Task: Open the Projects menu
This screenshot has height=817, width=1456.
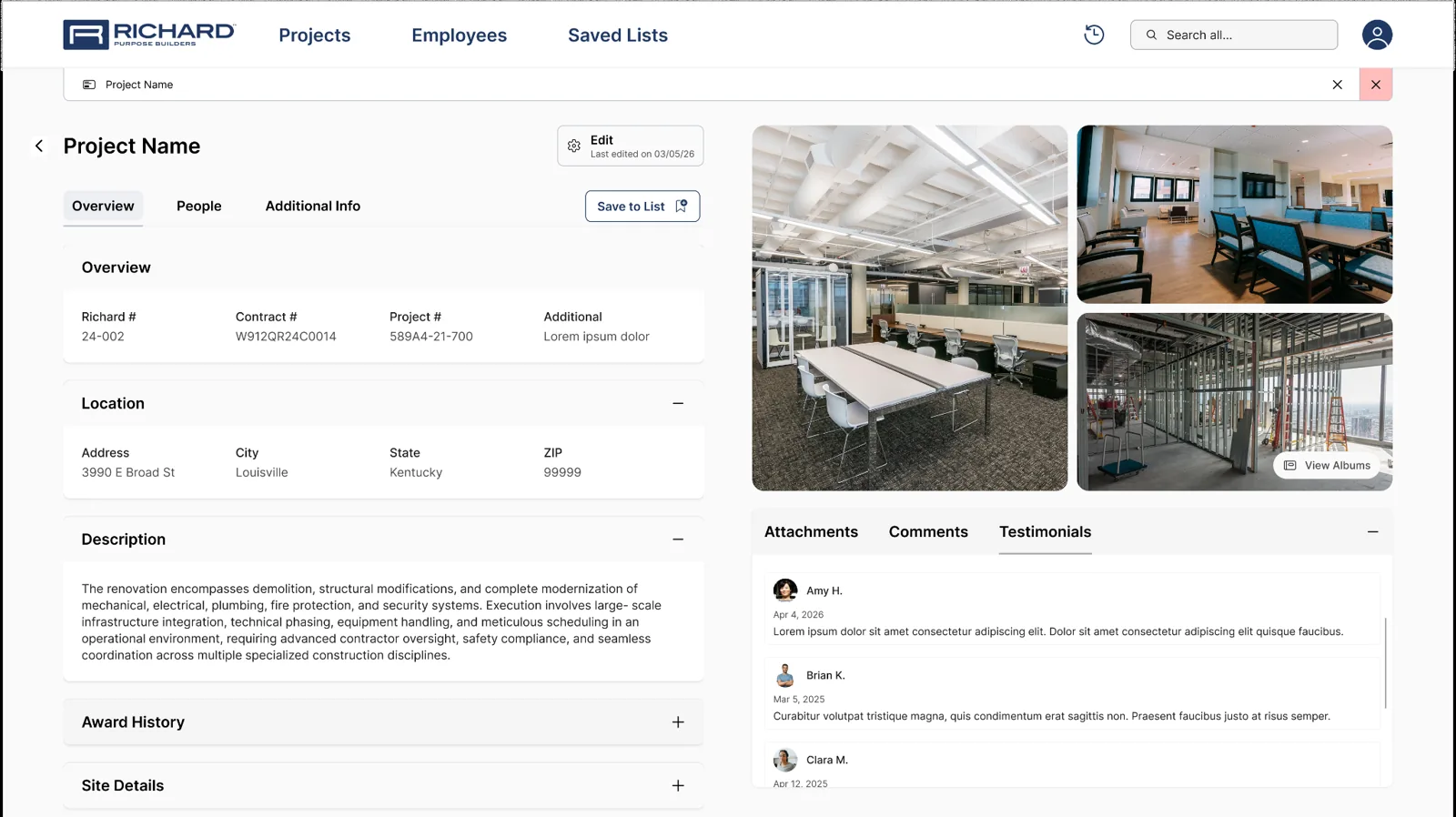Action: 315,35
